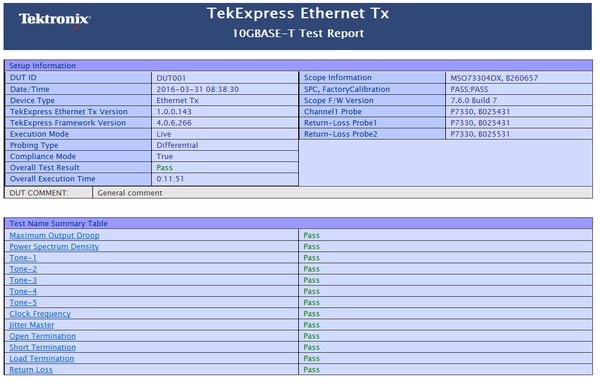Screen dimensions: 600x384
Task: Select the Channel1 Probe value P7330, B025431
Action: [x=480, y=111]
